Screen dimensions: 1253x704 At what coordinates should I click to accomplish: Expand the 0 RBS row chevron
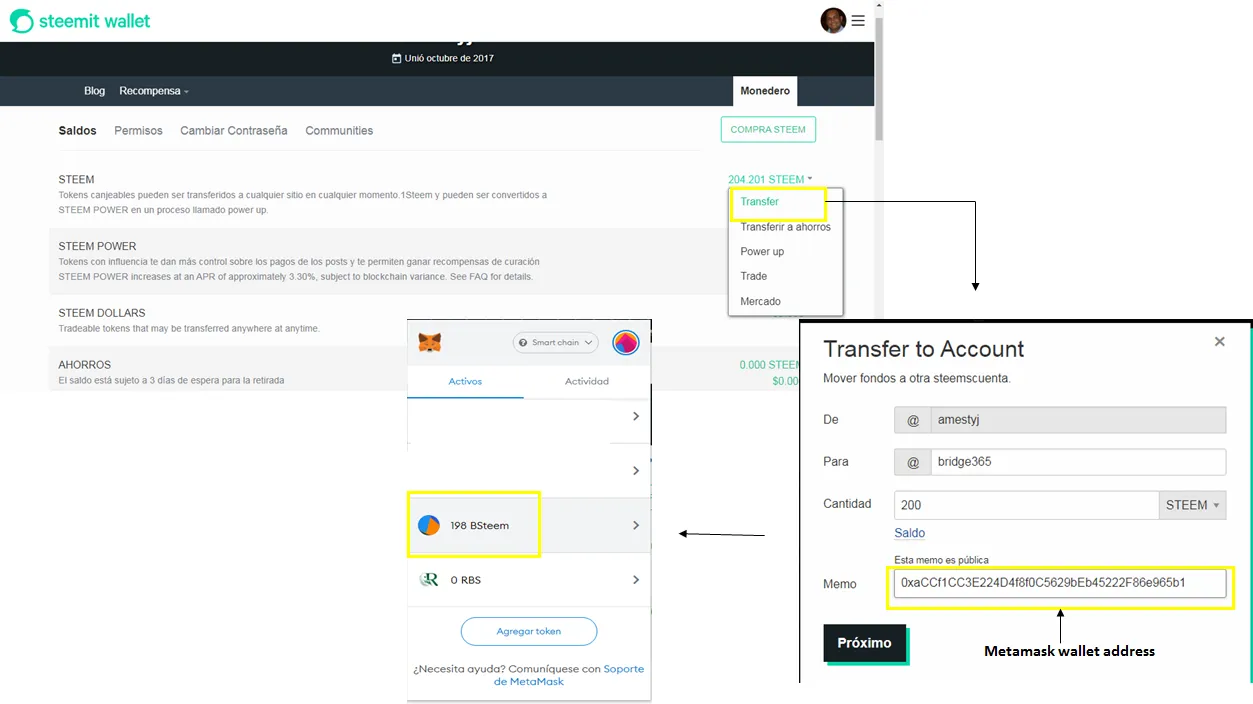pyautogui.click(x=636, y=579)
